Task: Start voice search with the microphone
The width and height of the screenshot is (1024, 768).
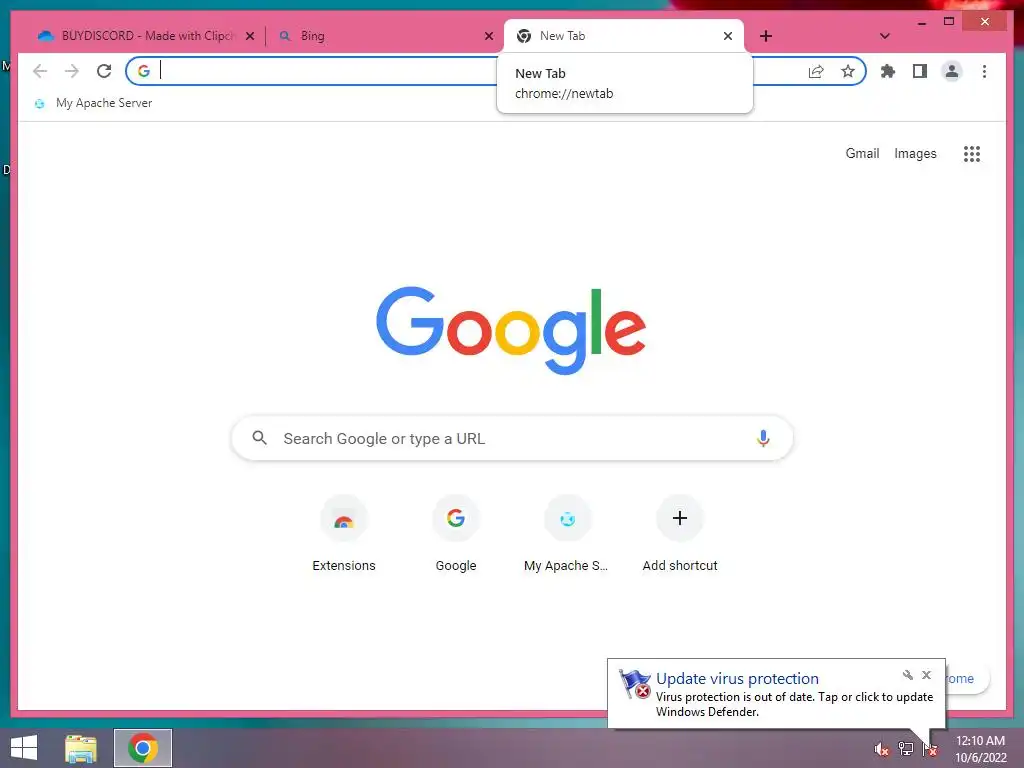Action: (x=763, y=438)
